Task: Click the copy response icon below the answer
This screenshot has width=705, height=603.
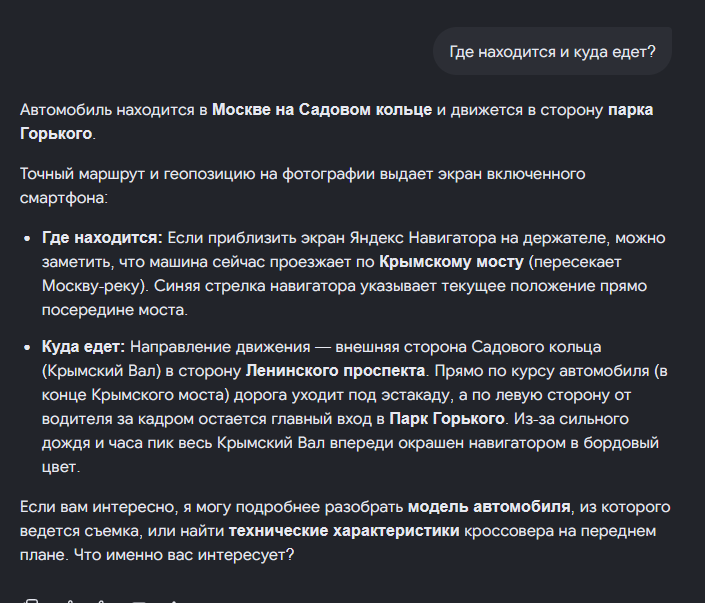Action: (x=31, y=601)
